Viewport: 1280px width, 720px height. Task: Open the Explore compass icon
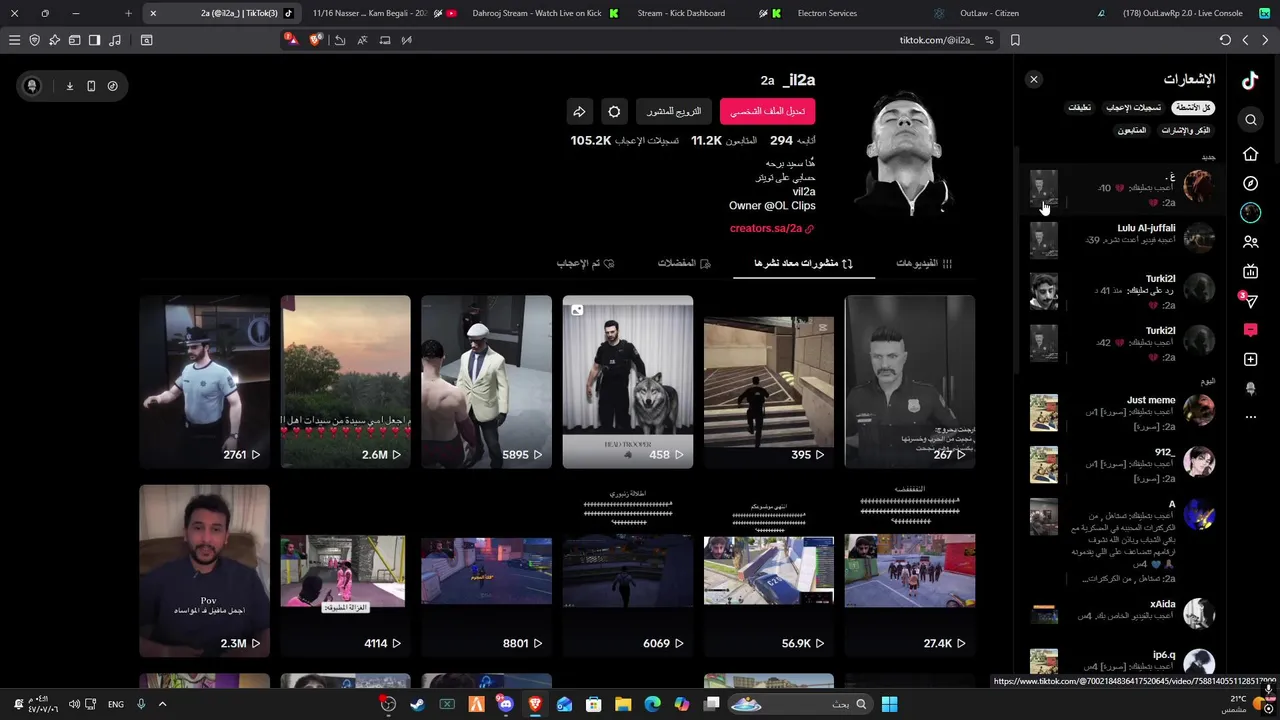pyautogui.click(x=1251, y=183)
